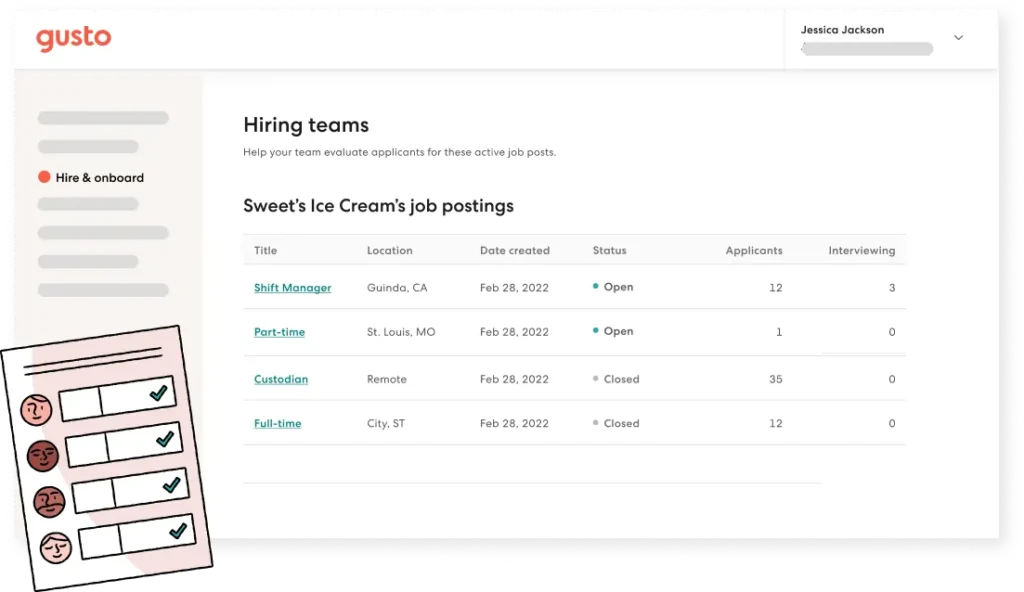Screen dimensions: 1024x592
Task: Click the top face avatar on the checklist illustration
Action: (x=36, y=410)
